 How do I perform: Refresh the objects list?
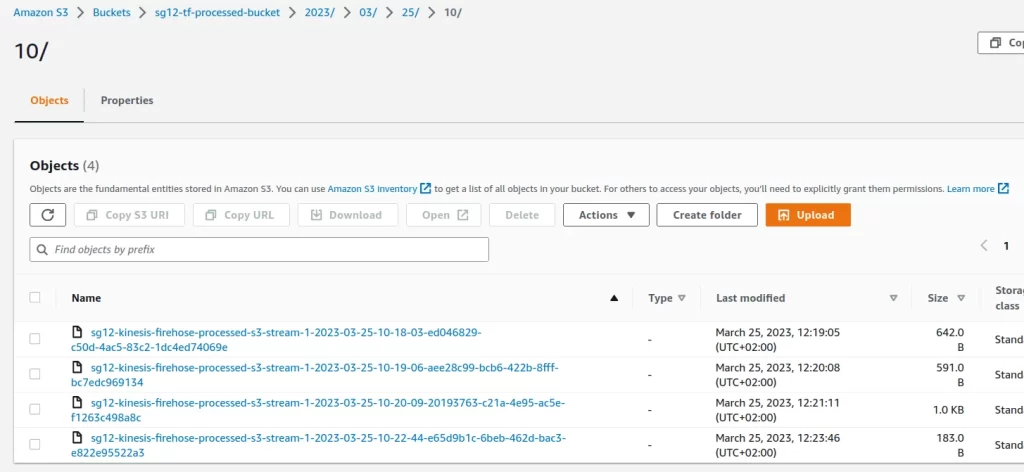coord(48,215)
